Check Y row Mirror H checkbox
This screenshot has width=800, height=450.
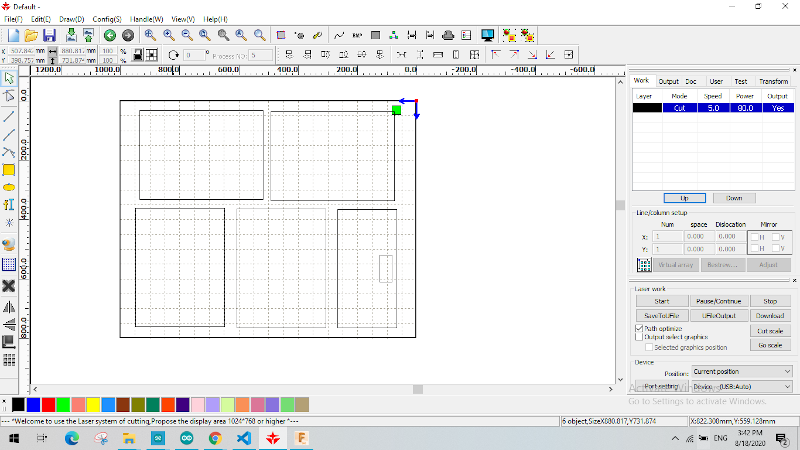[755, 248]
